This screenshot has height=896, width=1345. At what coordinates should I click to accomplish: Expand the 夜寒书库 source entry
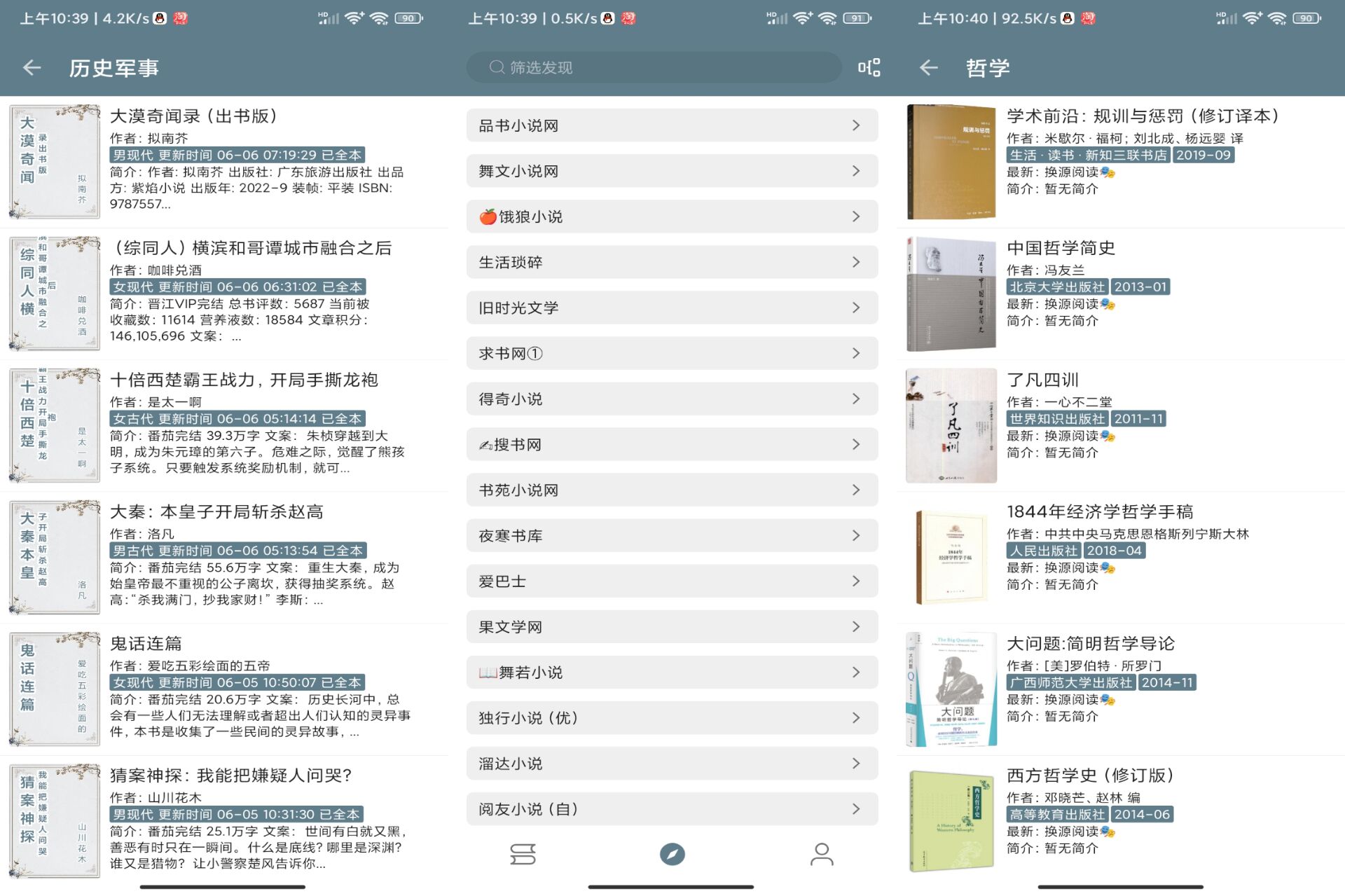pos(671,535)
